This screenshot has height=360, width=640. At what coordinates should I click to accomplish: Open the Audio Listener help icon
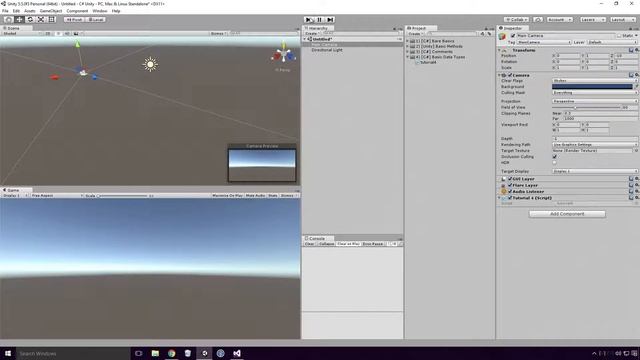click(631, 191)
